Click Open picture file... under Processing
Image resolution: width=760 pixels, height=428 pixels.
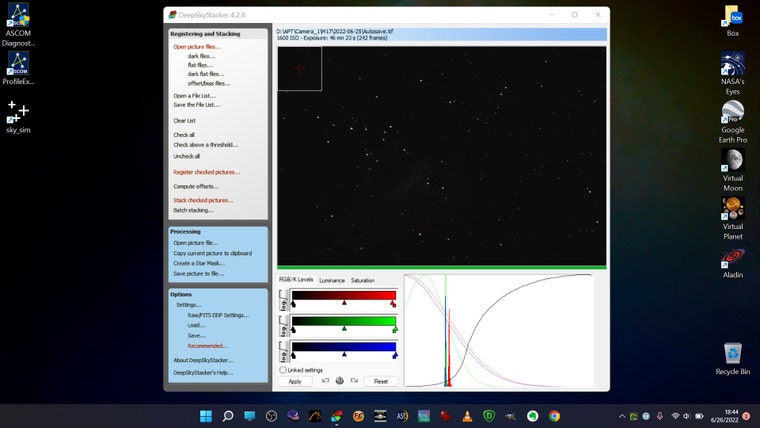196,243
